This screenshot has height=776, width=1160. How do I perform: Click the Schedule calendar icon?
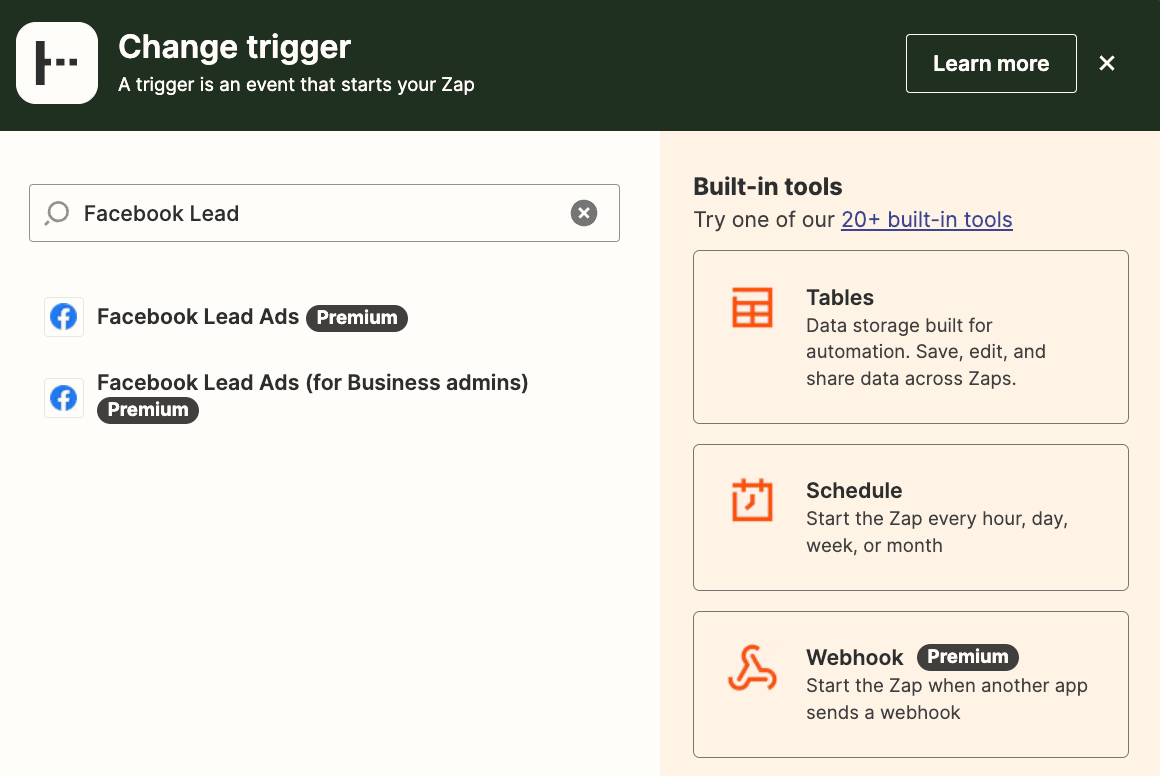pos(752,501)
